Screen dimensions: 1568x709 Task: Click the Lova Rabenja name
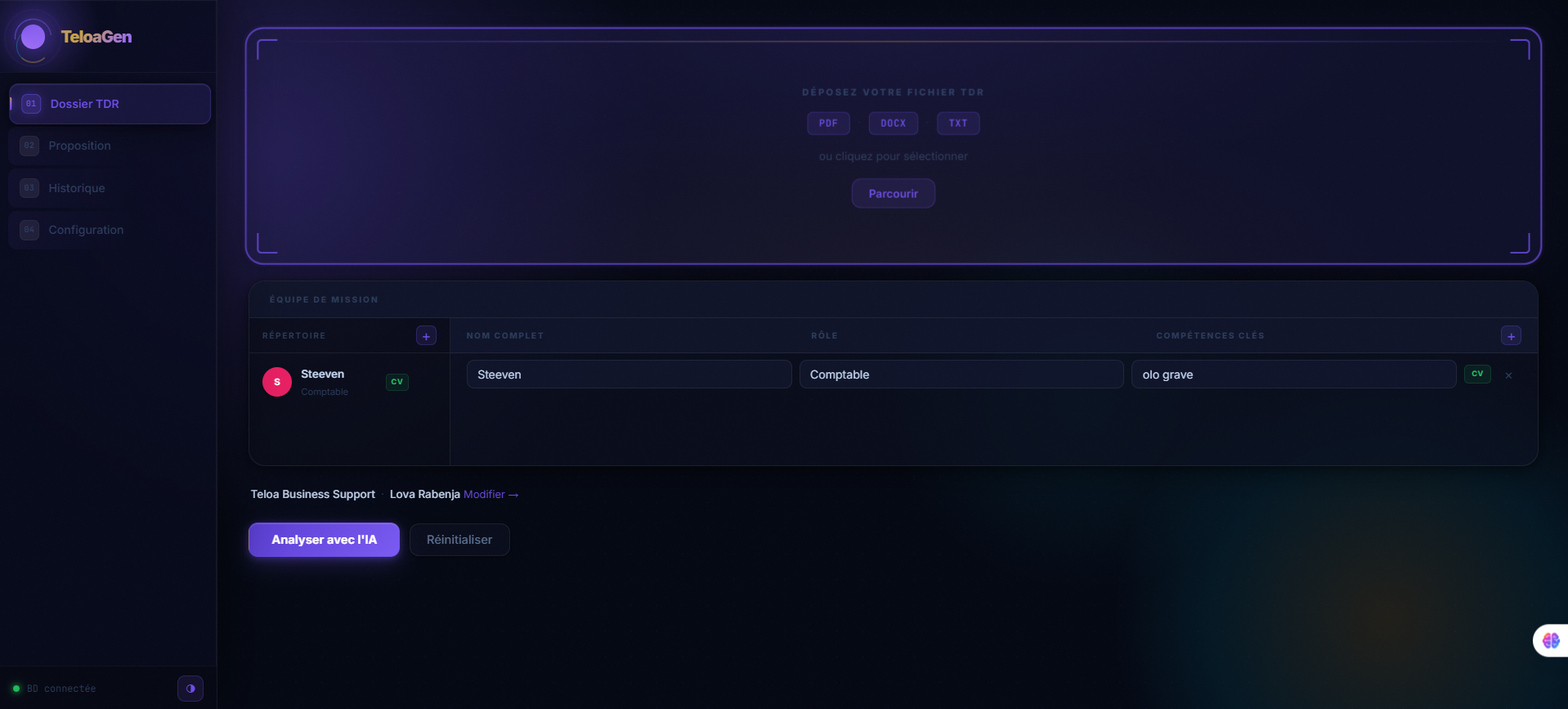(424, 494)
